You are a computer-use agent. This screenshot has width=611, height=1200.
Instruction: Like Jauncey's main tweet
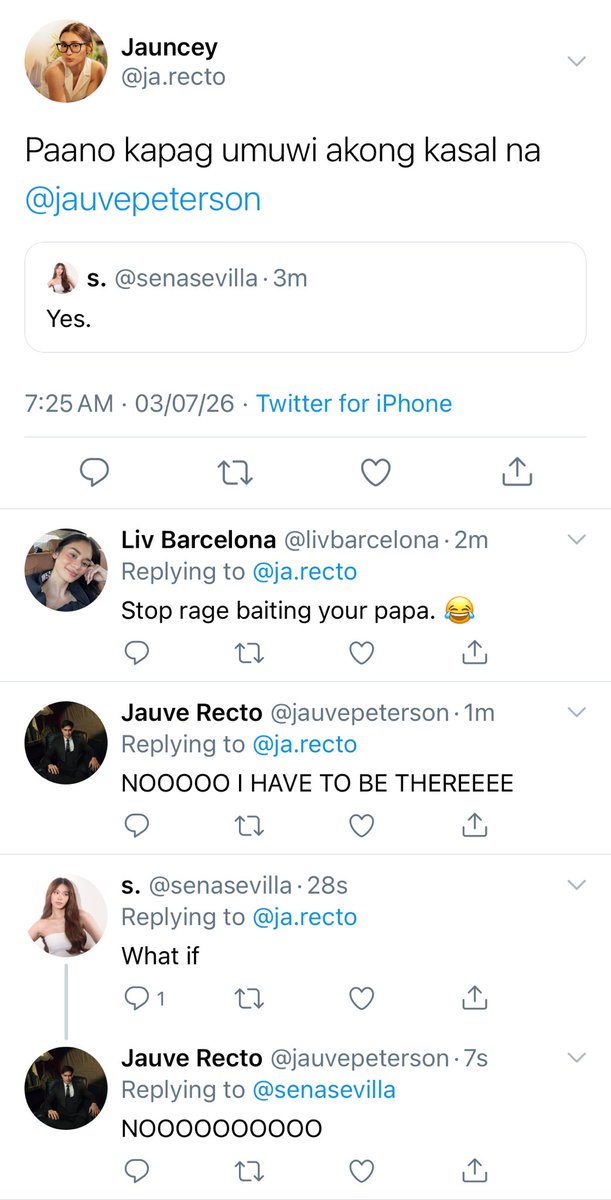[x=375, y=472]
